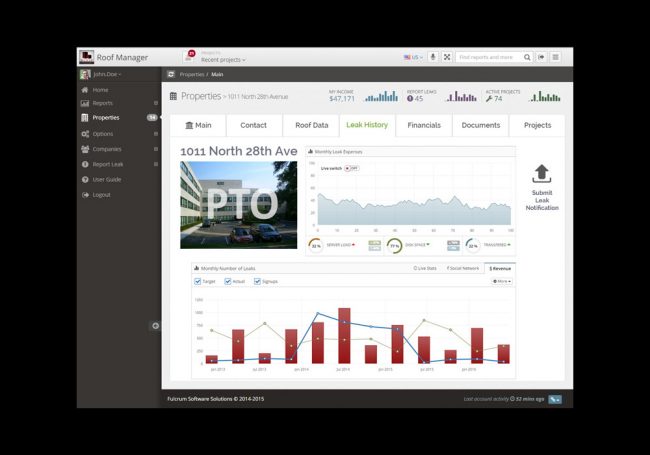Switch to the Financials tab
This screenshot has height=455, width=650.
(x=424, y=125)
